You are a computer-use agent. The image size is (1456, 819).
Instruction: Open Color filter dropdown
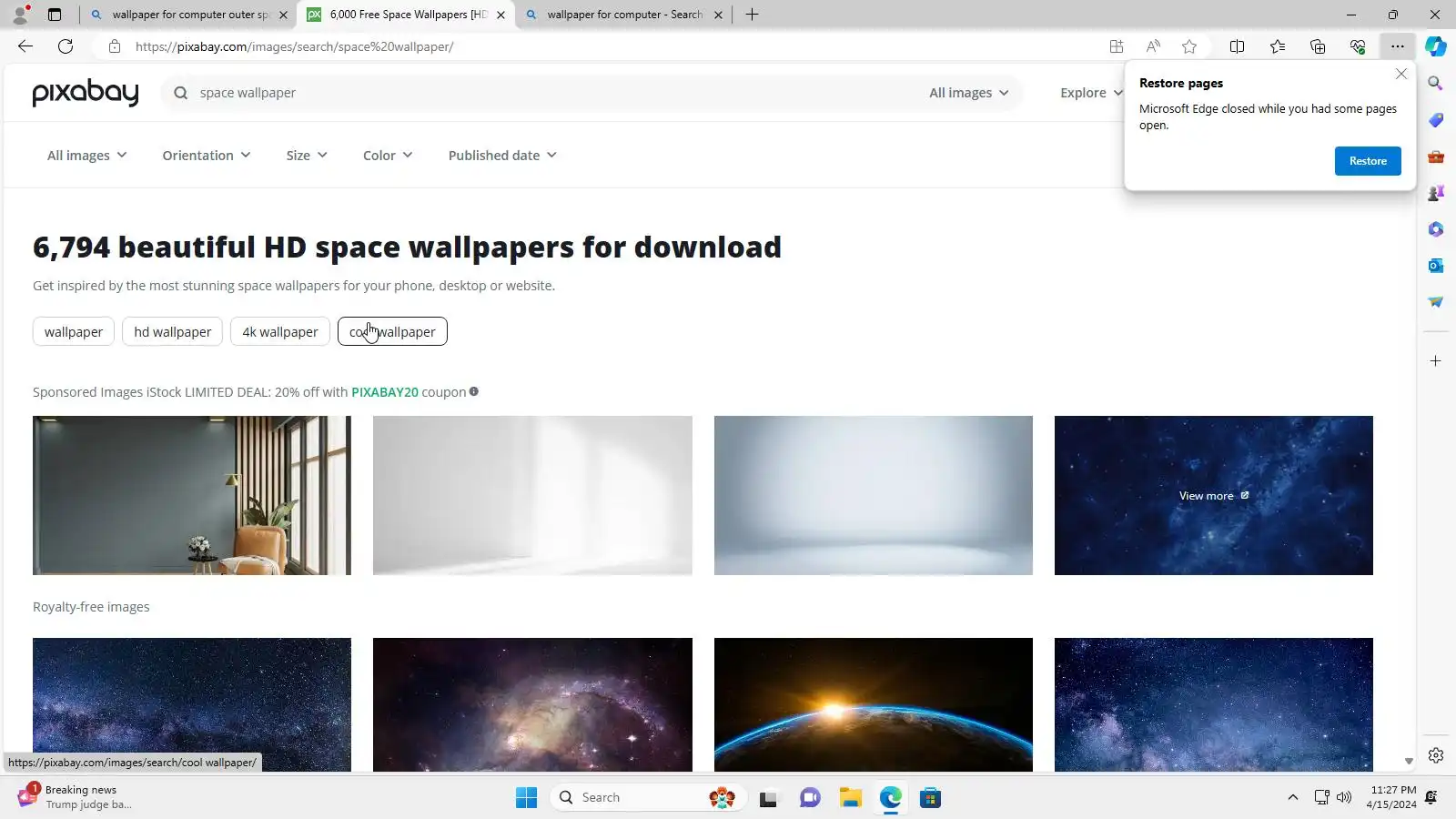pos(388,156)
